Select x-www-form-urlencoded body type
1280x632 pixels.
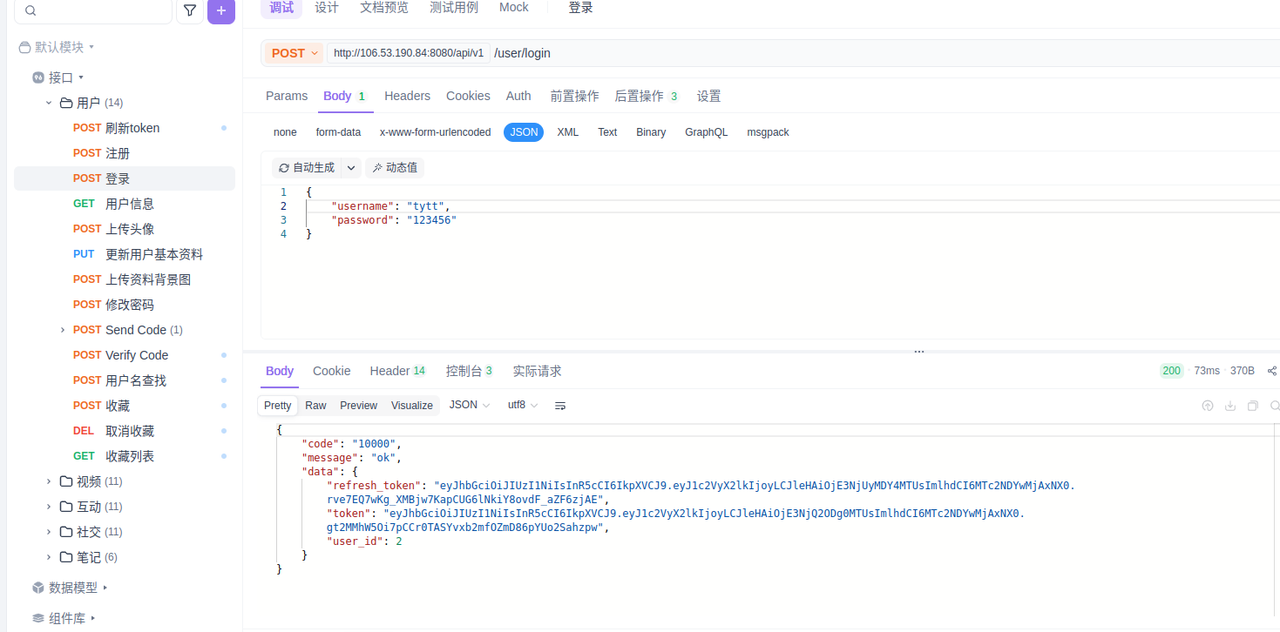tap(435, 132)
